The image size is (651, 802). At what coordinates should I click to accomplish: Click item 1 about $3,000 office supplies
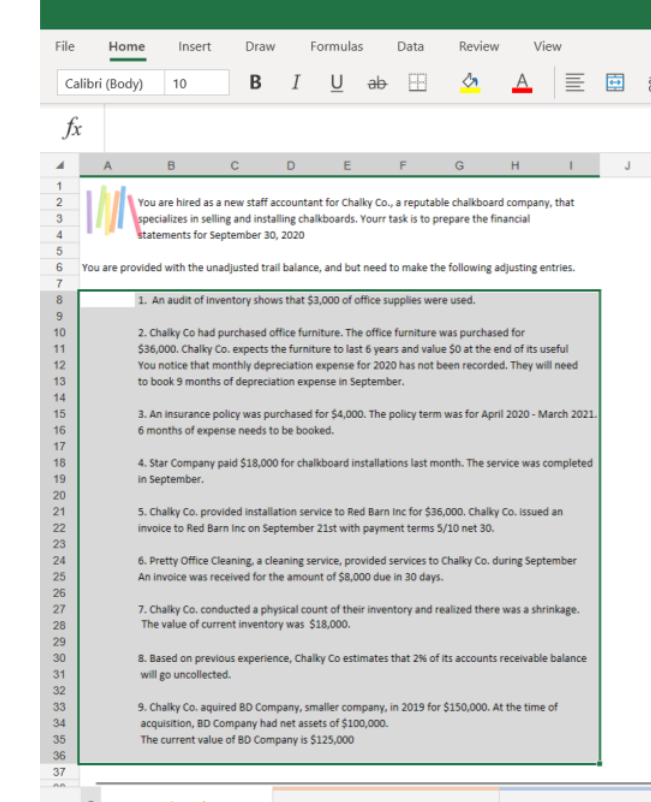pyautogui.click(x=306, y=300)
